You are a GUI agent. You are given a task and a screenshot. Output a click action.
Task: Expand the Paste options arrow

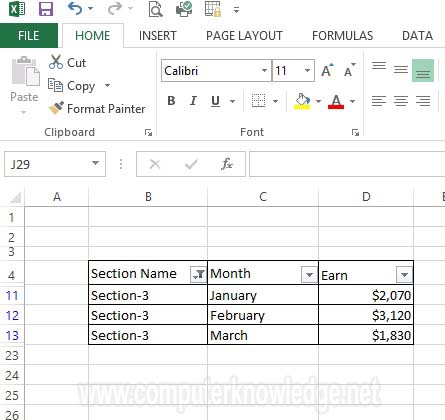[24, 112]
